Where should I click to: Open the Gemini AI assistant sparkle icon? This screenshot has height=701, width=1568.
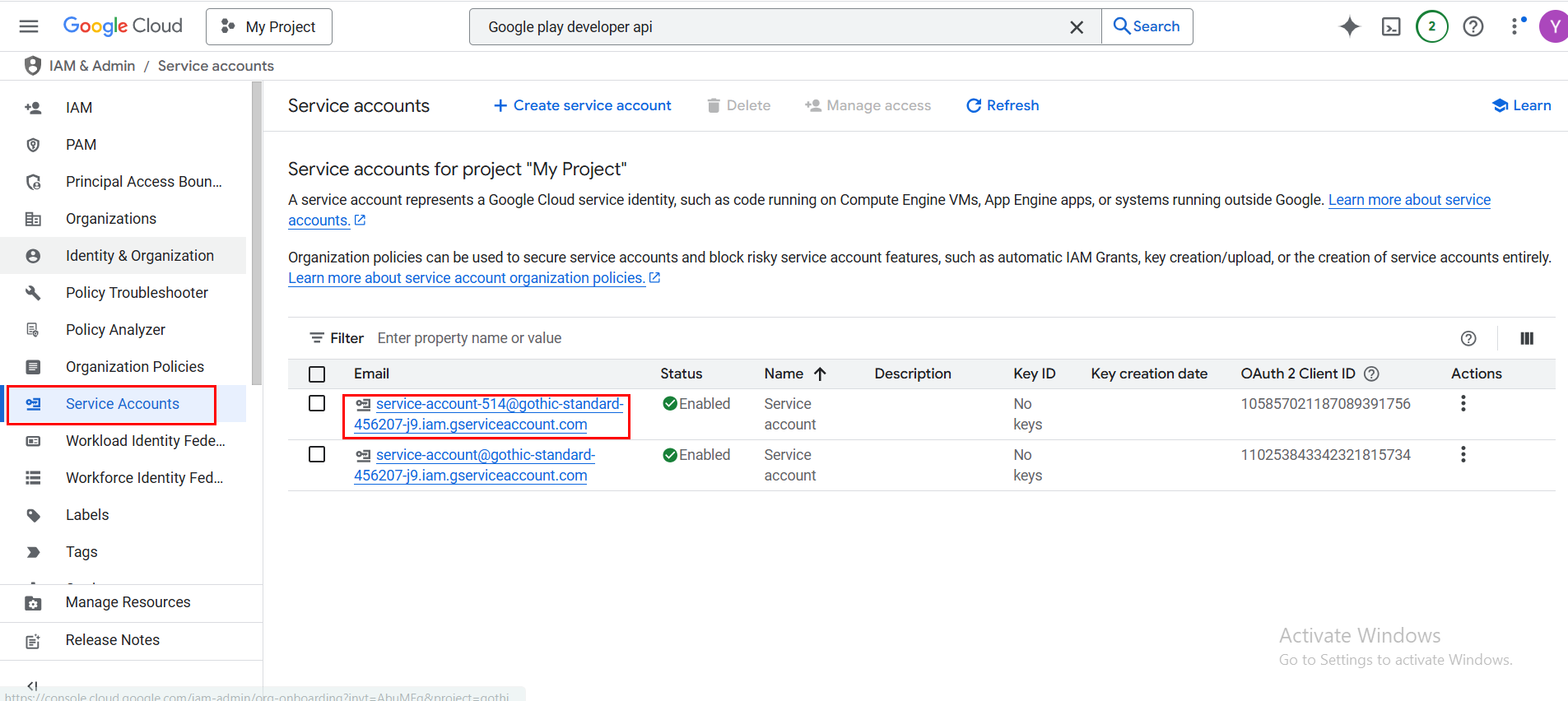point(1349,26)
